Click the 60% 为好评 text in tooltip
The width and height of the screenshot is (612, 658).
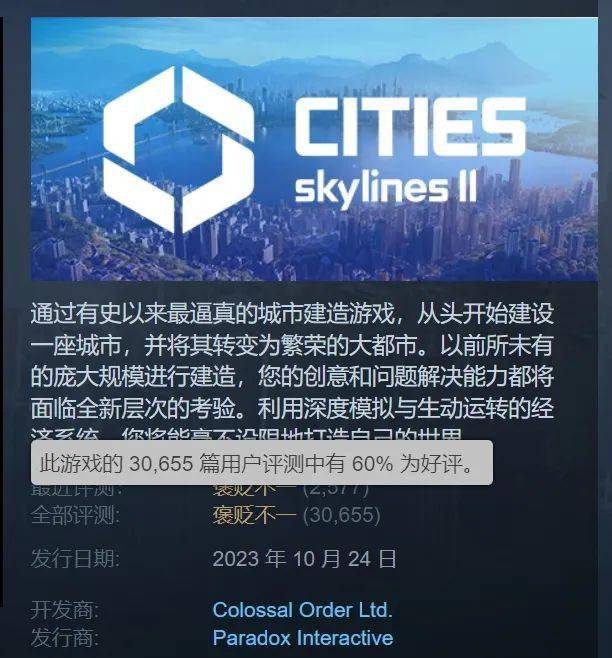[x=413, y=463]
